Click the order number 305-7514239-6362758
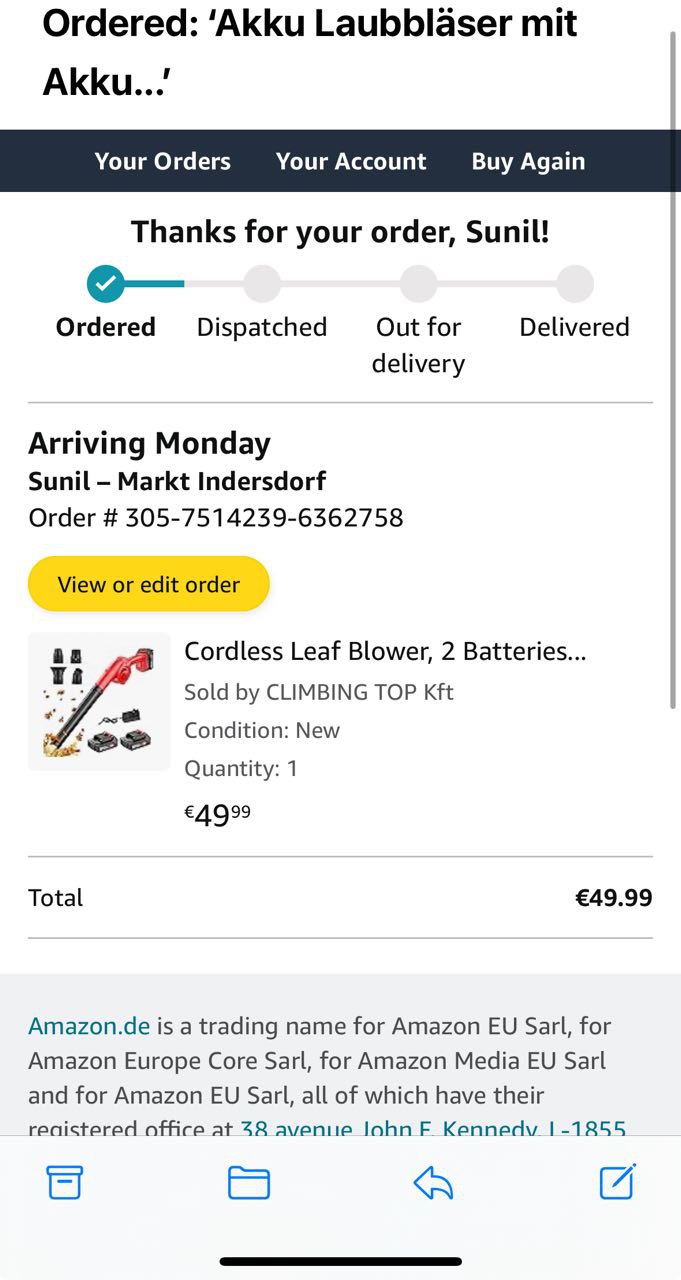The height and width of the screenshot is (1280, 681). tap(264, 518)
